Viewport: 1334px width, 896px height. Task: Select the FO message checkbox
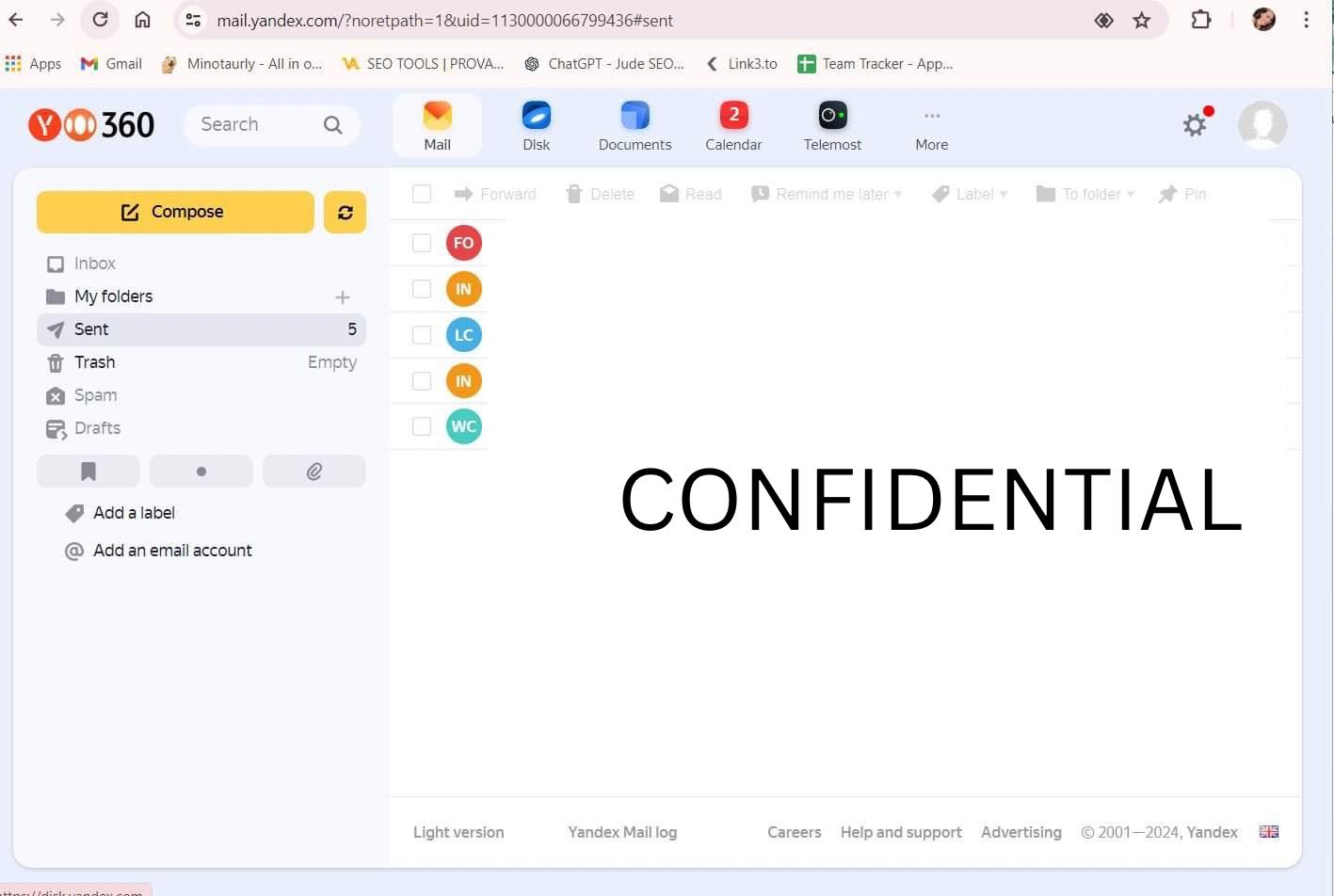click(422, 243)
